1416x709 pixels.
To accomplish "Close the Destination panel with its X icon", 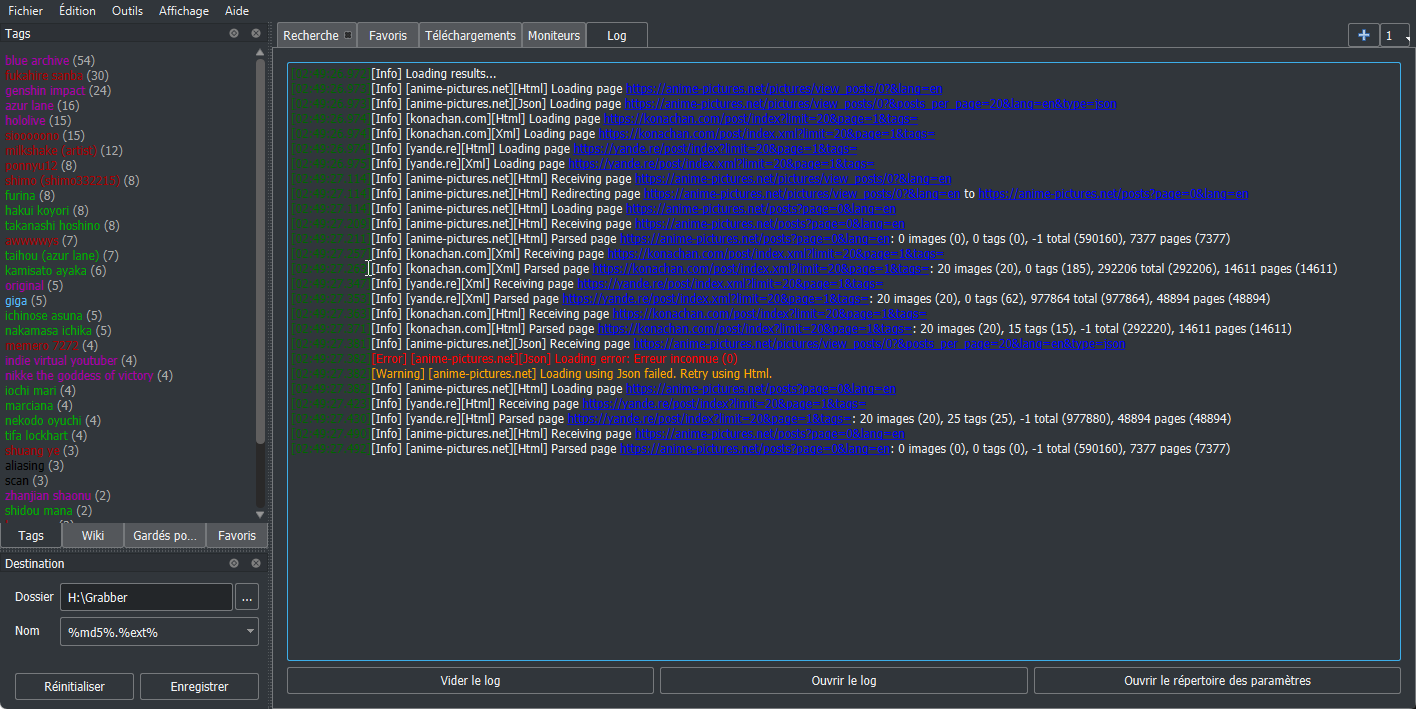I will click(256, 563).
